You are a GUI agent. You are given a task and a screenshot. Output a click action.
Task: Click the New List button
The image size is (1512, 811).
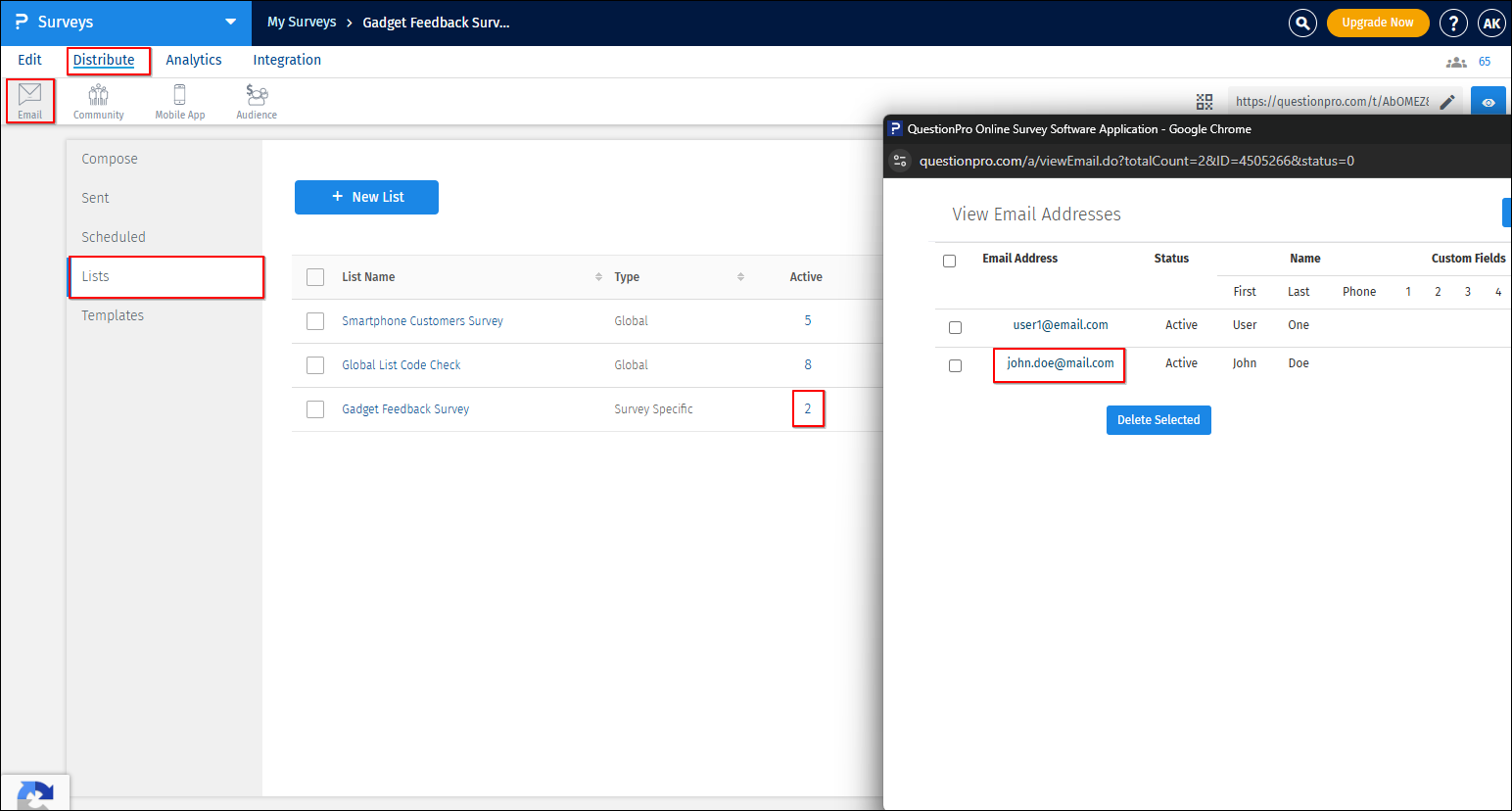[x=366, y=197]
